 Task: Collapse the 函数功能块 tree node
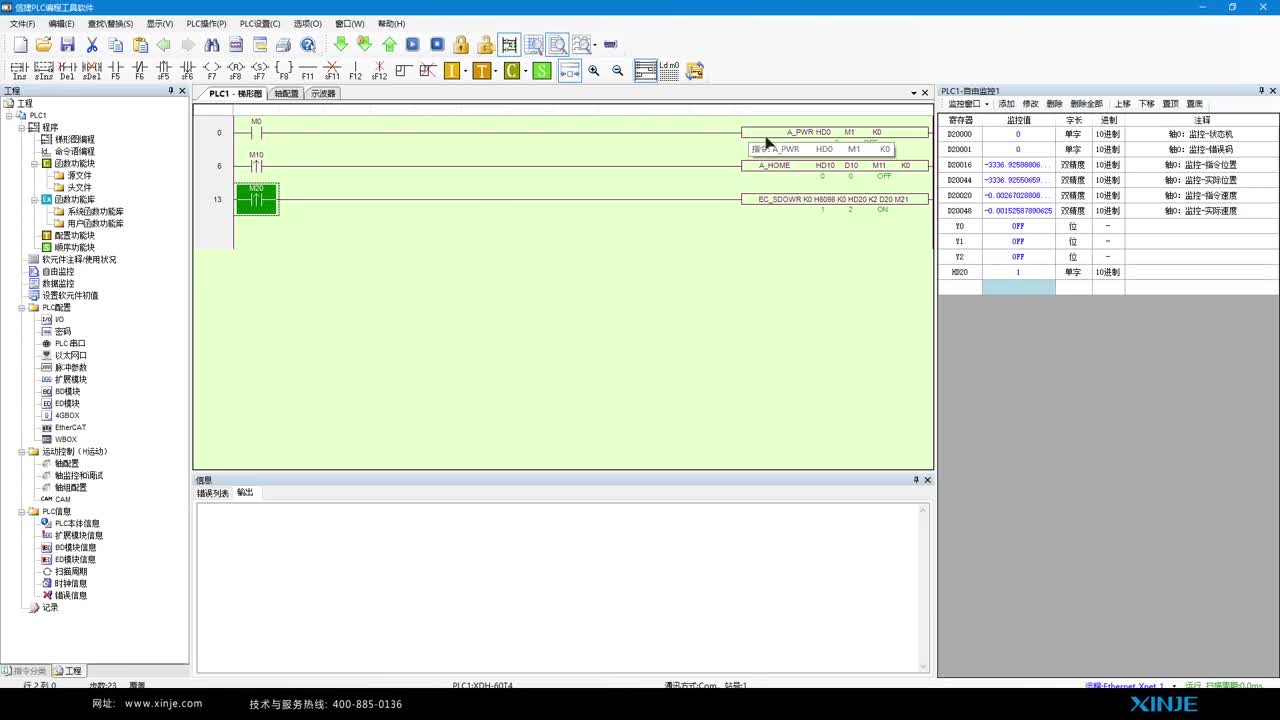[x=33, y=163]
